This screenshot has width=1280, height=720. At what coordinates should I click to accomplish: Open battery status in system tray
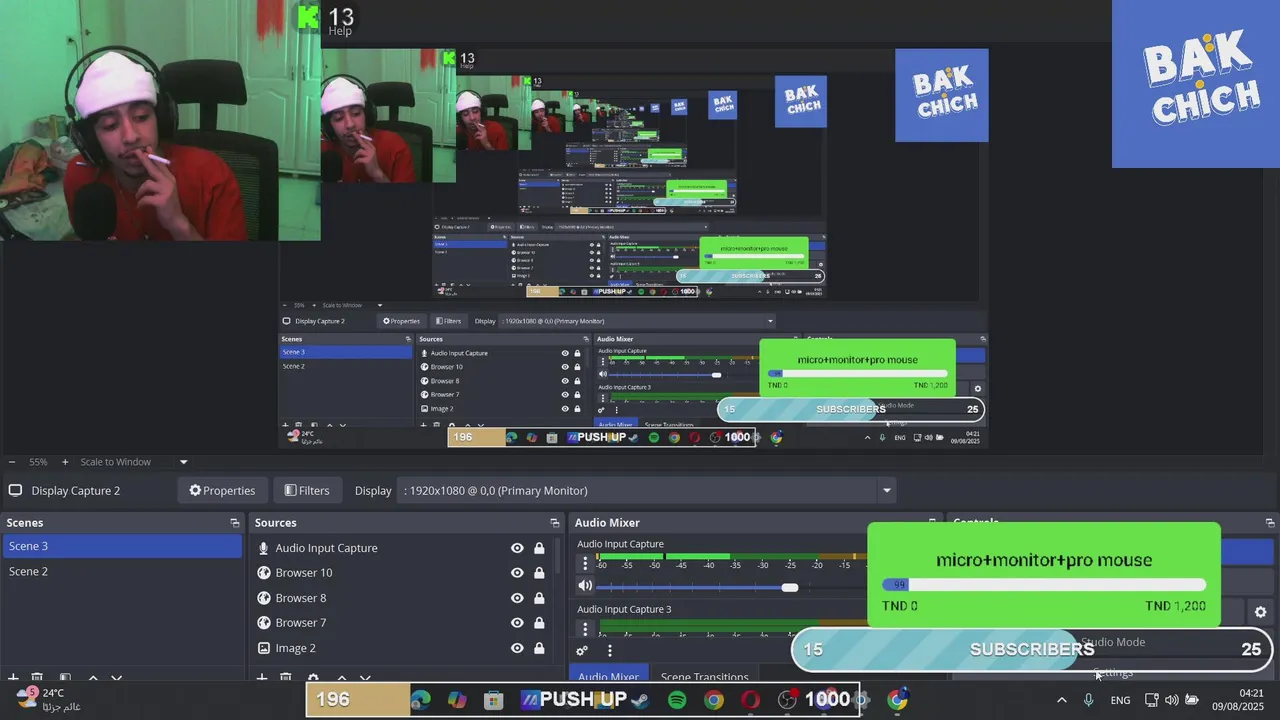click(1192, 700)
